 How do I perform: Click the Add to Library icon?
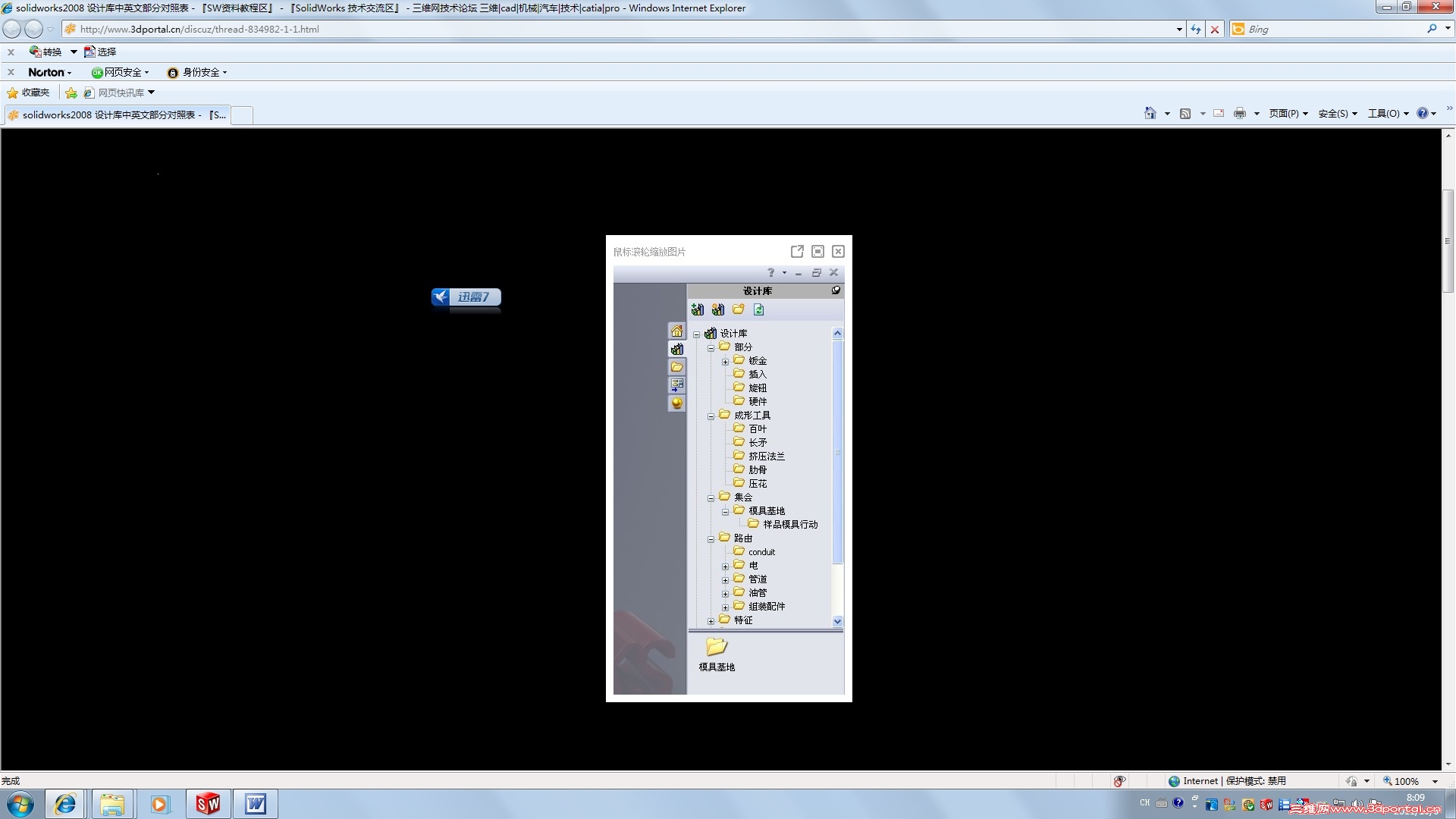[697, 309]
